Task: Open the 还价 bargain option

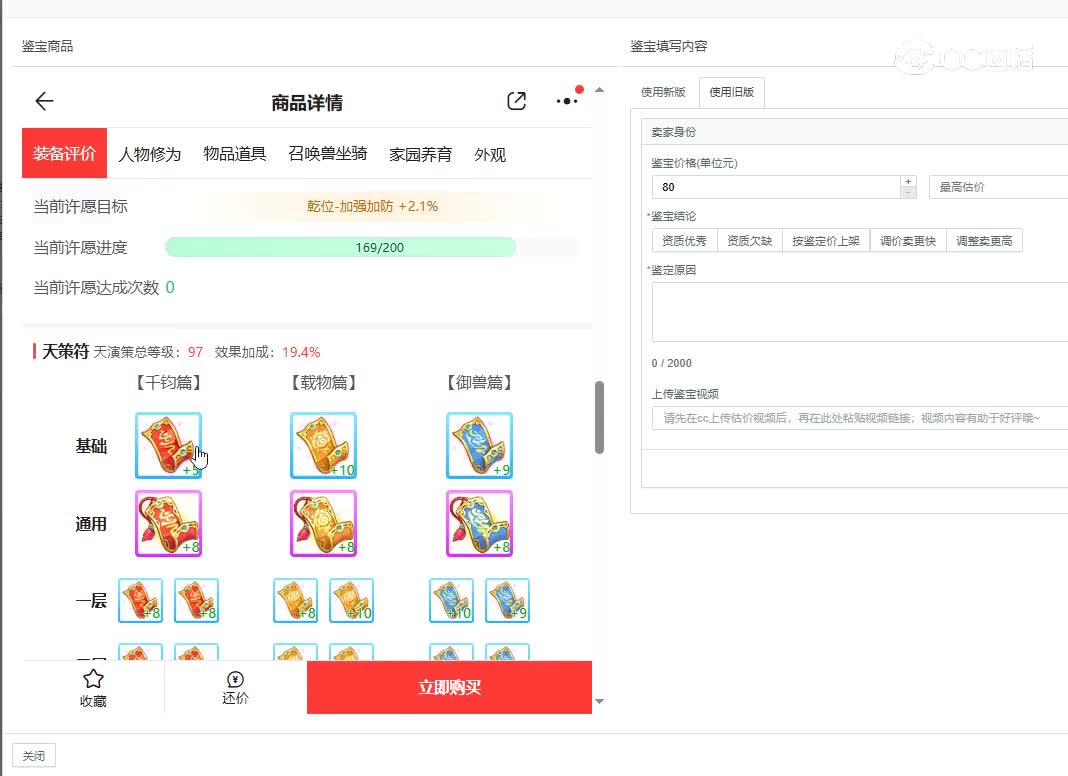Action: (235, 688)
